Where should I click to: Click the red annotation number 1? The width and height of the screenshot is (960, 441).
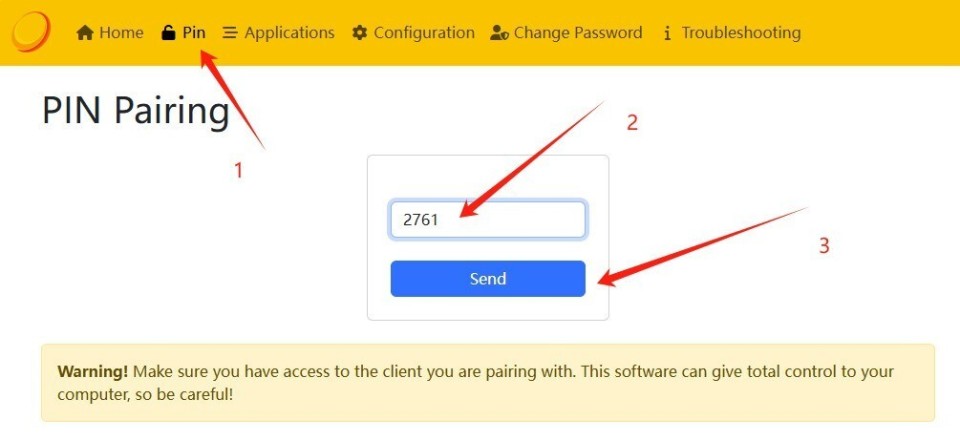(x=238, y=171)
